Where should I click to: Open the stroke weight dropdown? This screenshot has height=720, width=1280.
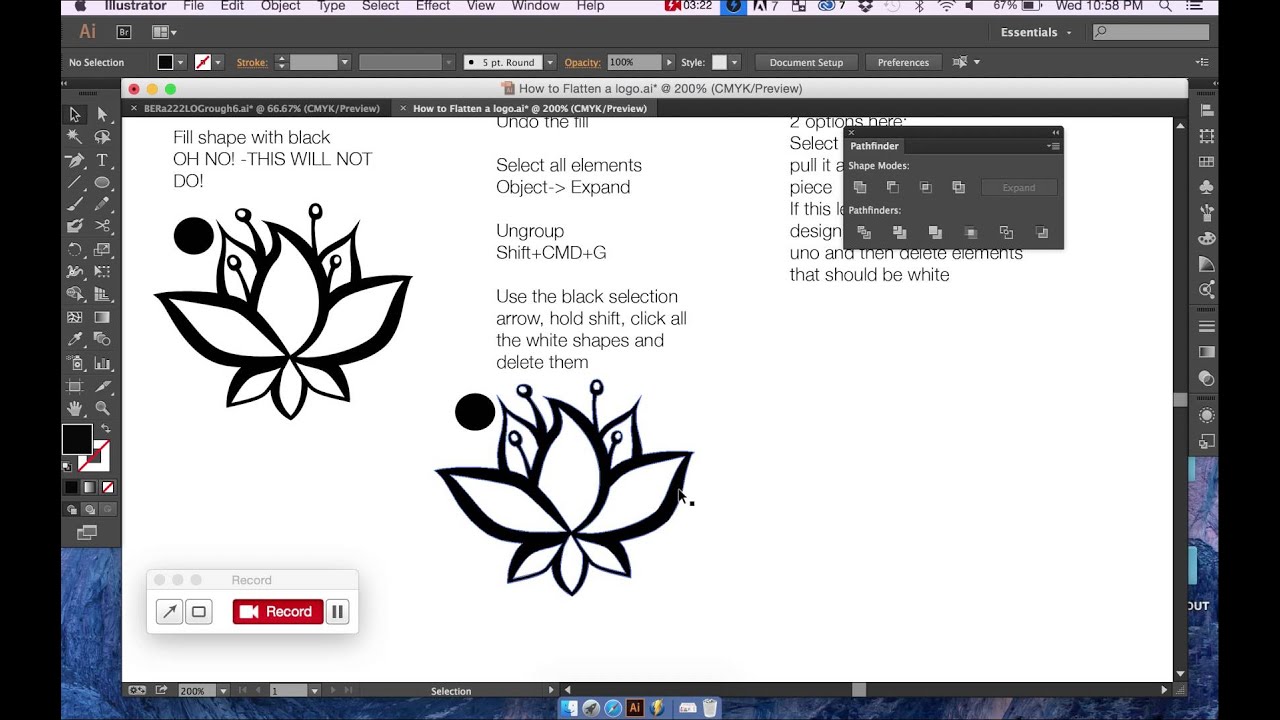pyautogui.click(x=345, y=62)
